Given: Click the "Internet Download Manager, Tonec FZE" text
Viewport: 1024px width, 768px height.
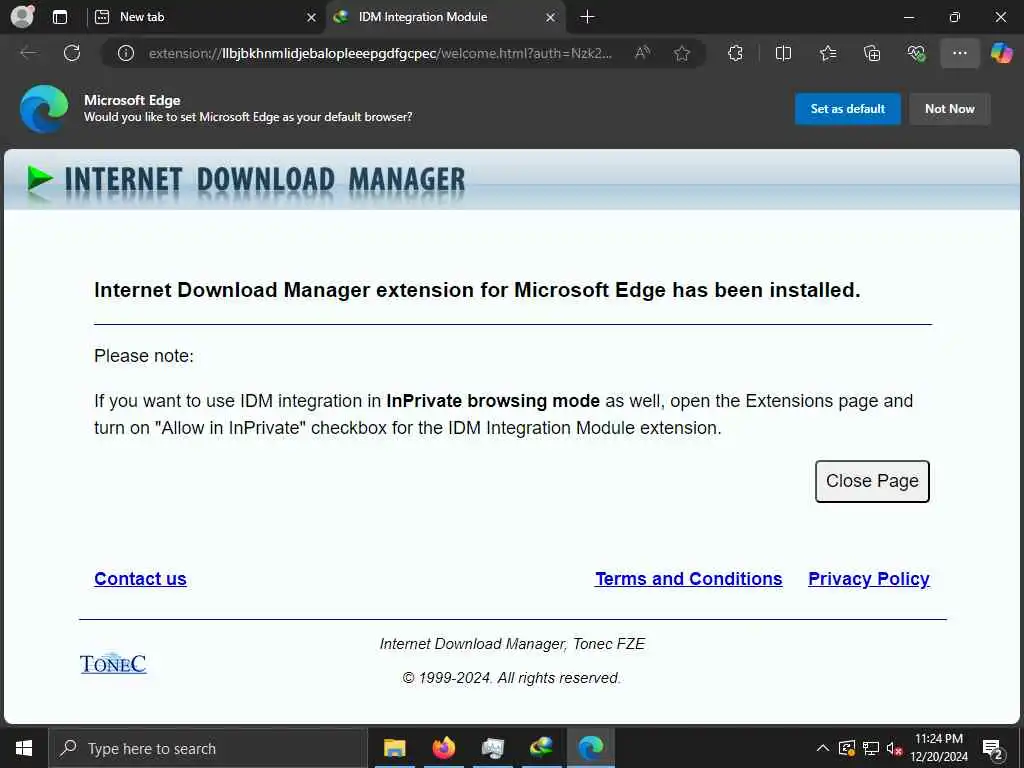Looking at the screenshot, I should [x=513, y=644].
